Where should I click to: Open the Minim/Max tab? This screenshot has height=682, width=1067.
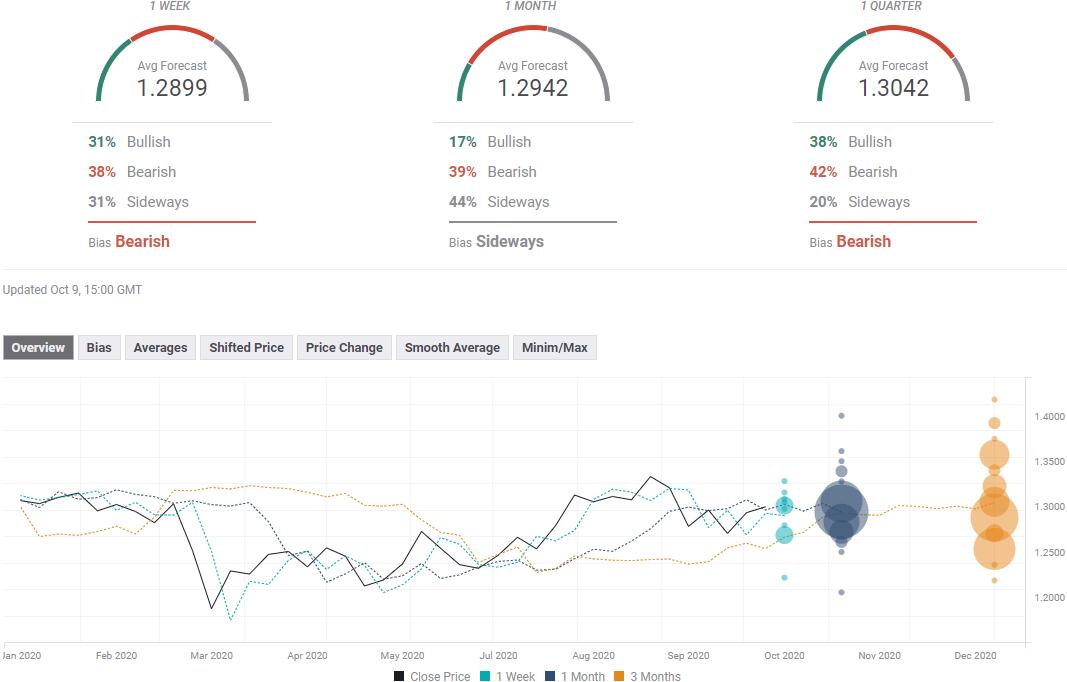tap(555, 347)
